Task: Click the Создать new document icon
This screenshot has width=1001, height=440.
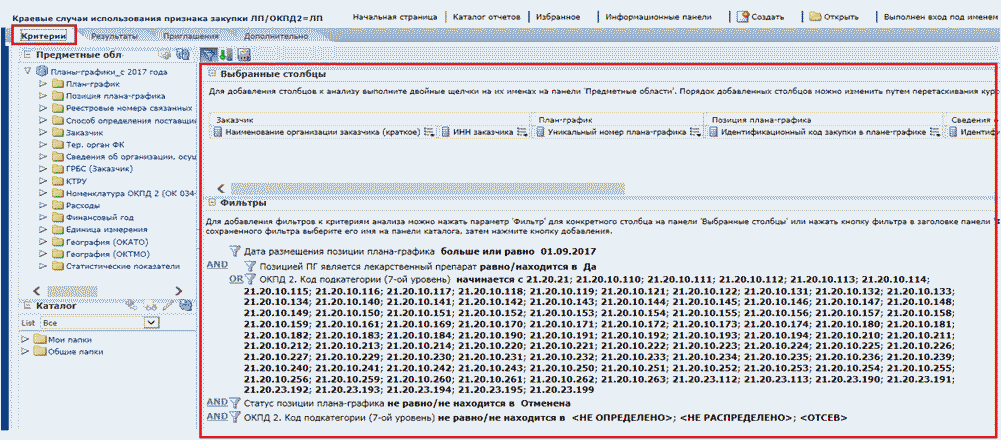Action: coord(743,17)
